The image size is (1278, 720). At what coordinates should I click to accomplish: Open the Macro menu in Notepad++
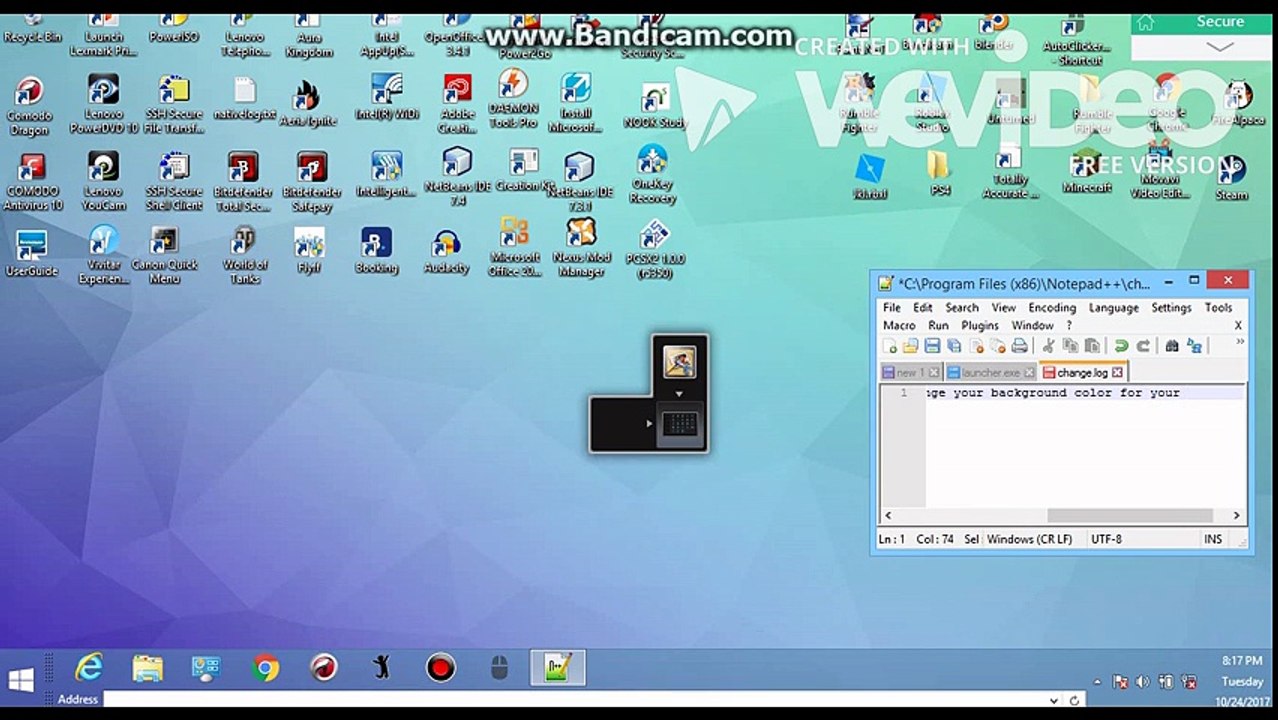899,325
